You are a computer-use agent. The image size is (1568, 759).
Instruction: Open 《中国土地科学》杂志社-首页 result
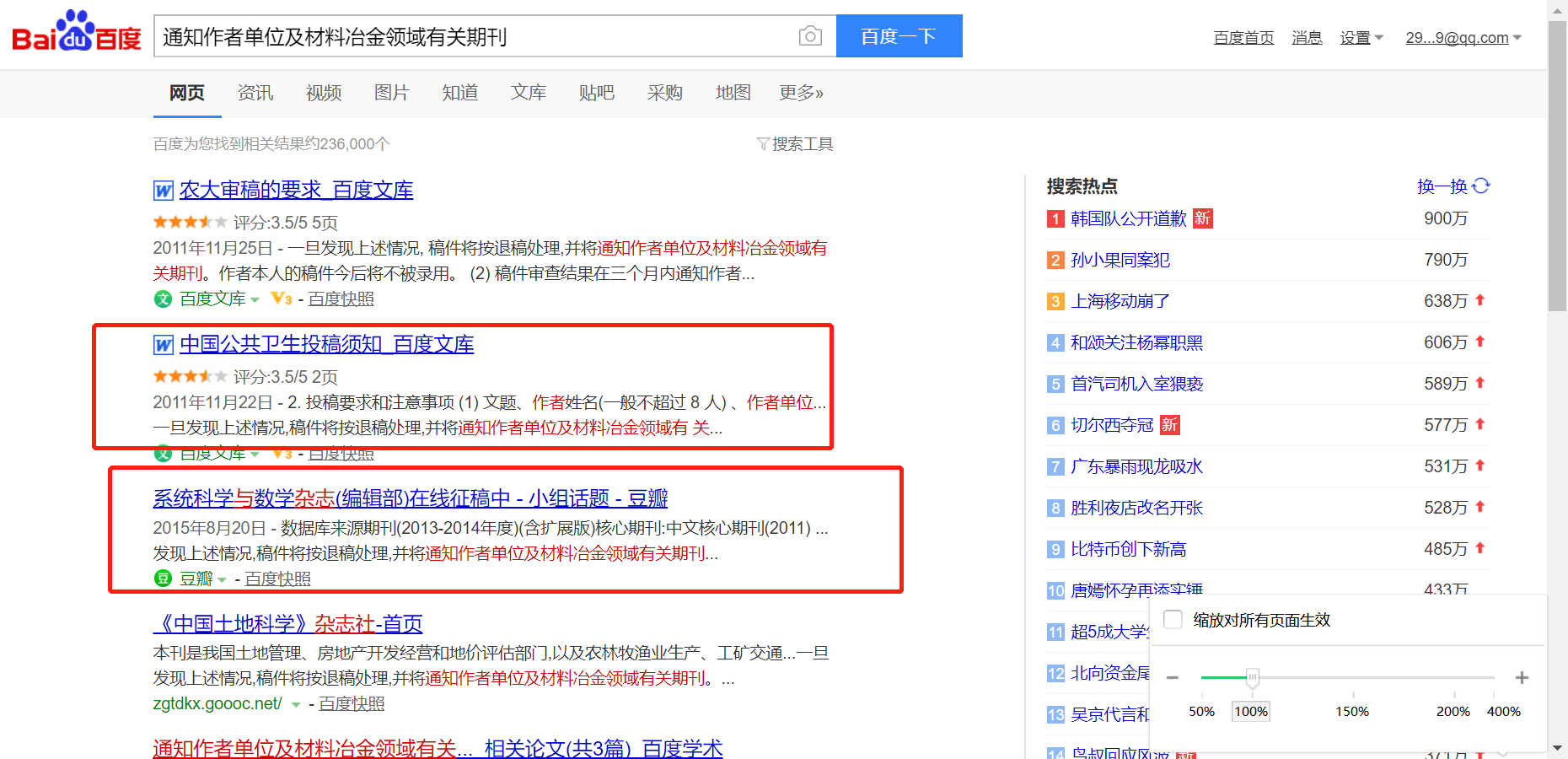(287, 624)
